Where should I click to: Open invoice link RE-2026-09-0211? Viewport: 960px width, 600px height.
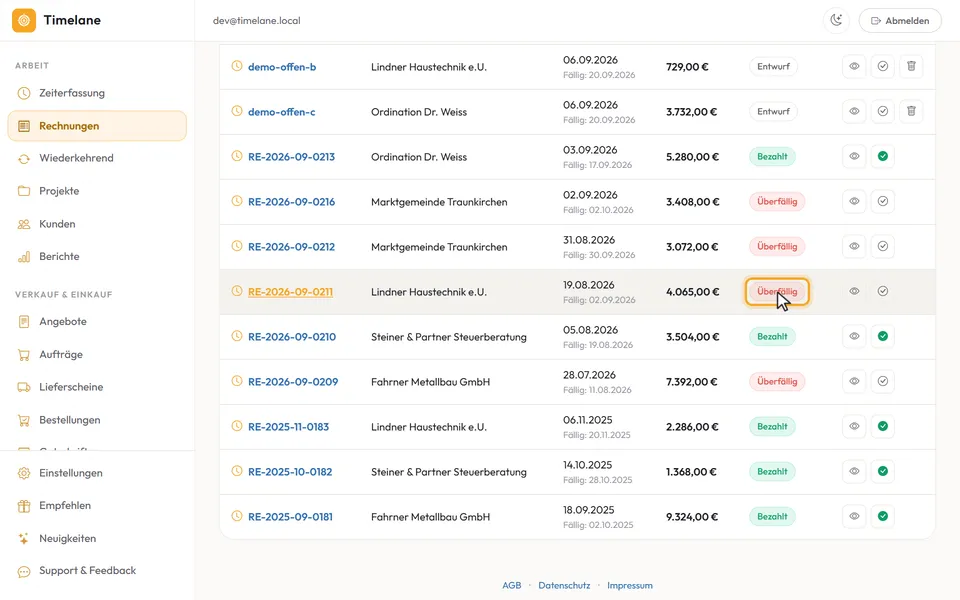(290, 292)
